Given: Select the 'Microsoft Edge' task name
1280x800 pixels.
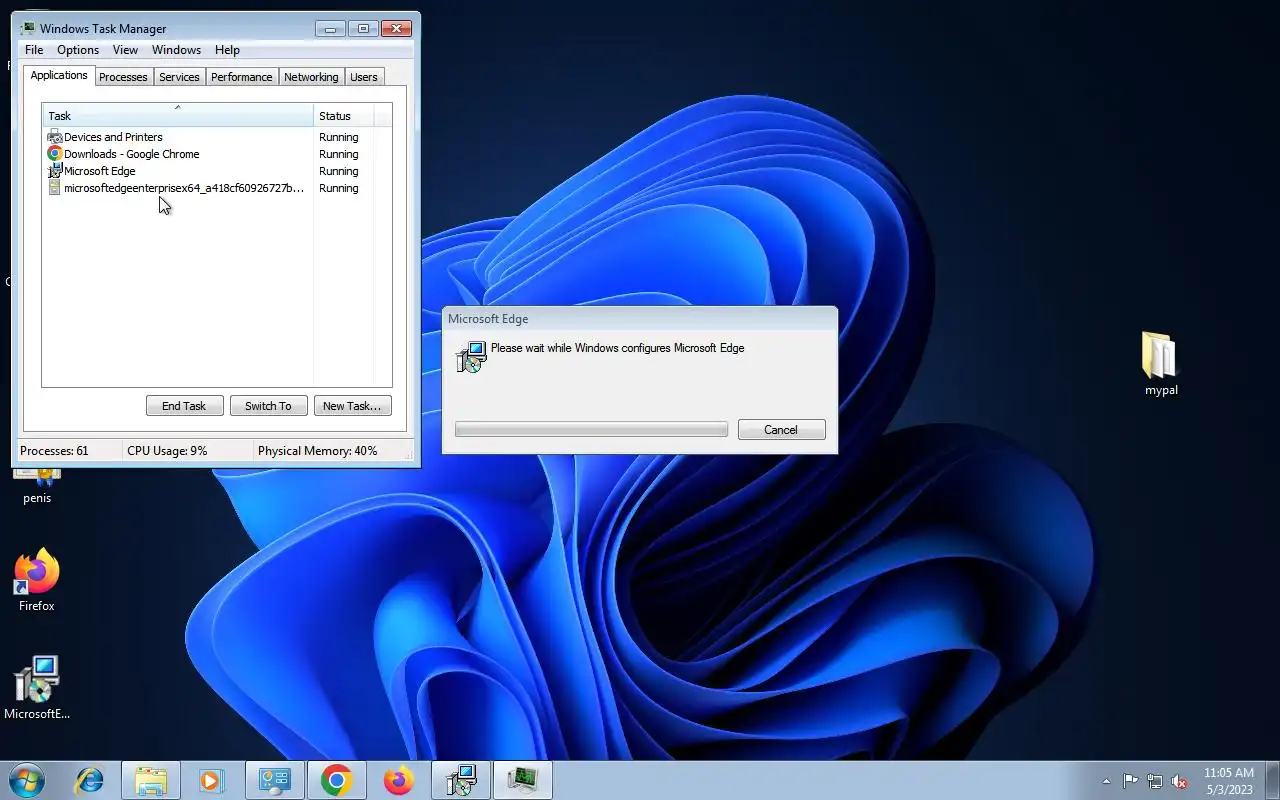Looking at the screenshot, I should [100, 171].
